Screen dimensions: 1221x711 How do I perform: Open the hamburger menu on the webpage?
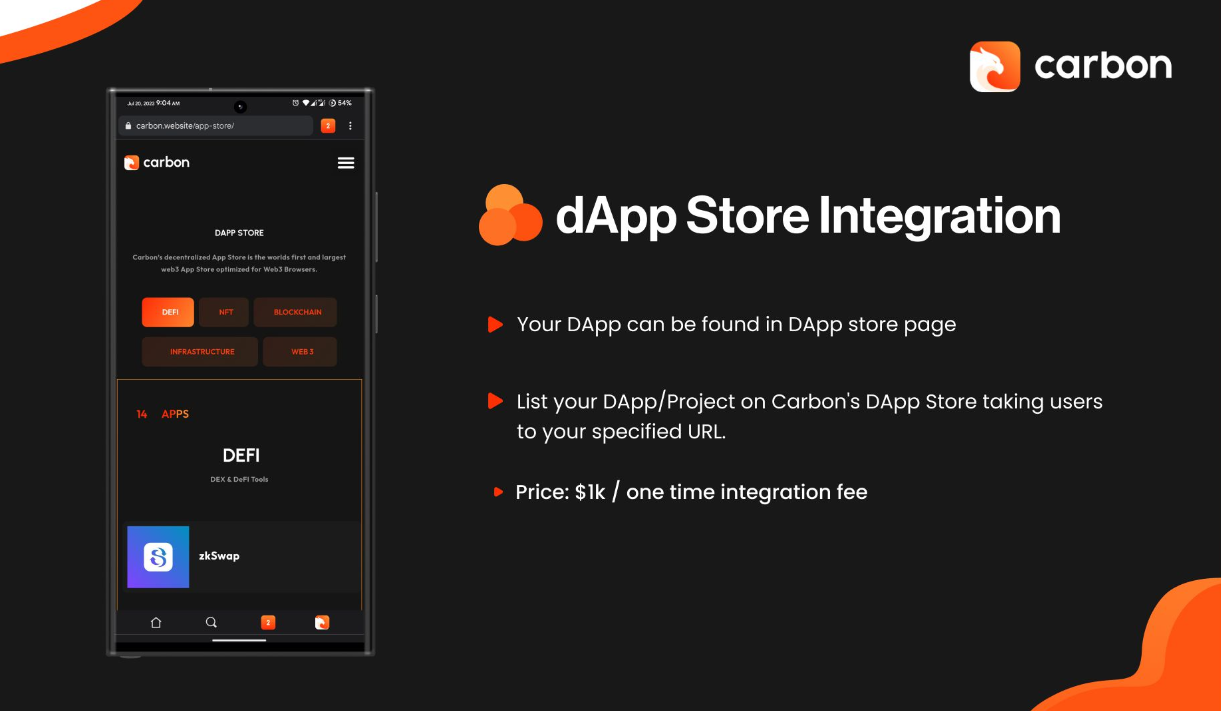click(x=345, y=162)
